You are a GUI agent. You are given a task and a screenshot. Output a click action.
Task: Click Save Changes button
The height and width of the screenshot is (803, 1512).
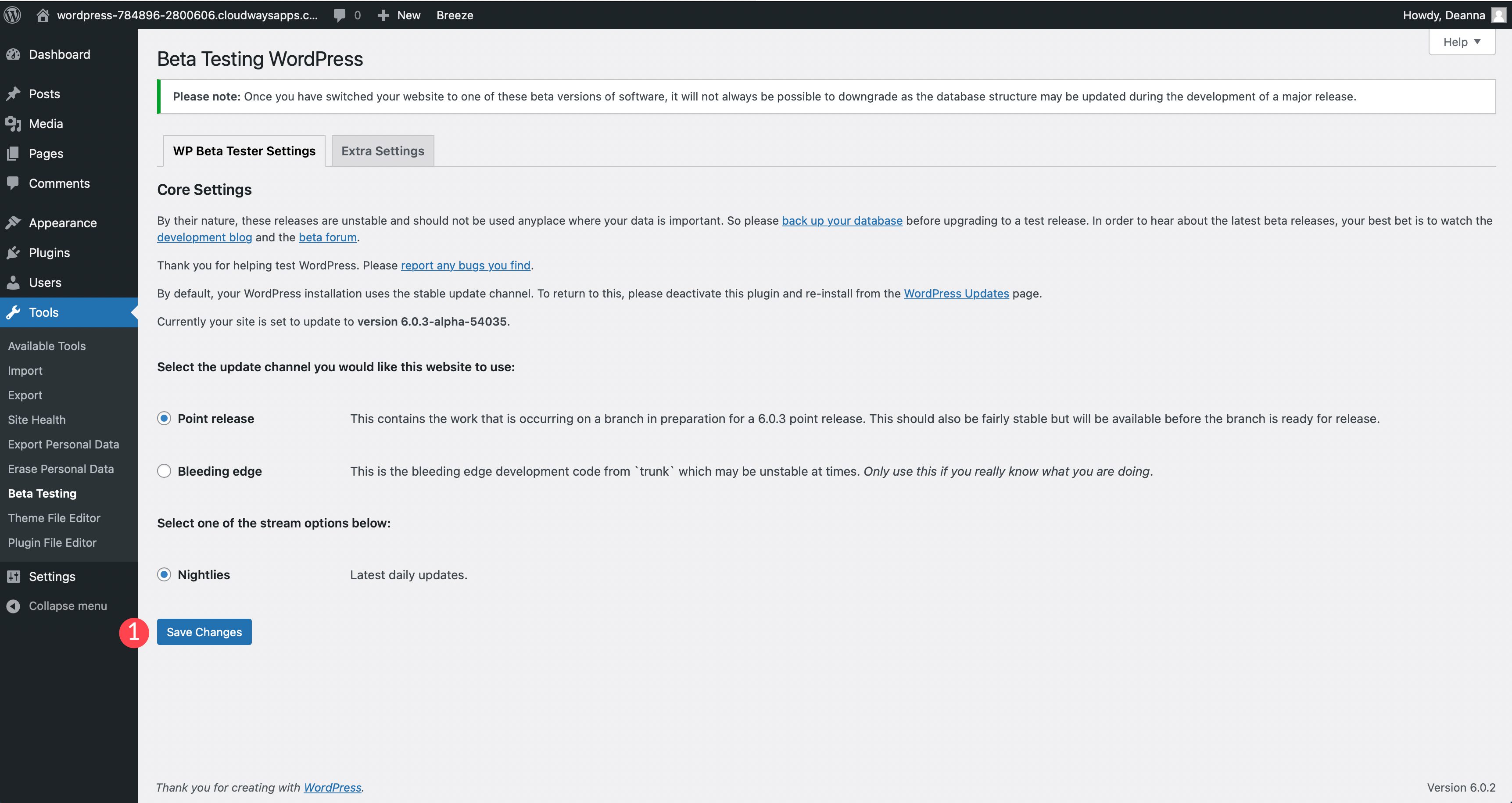coord(204,631)
